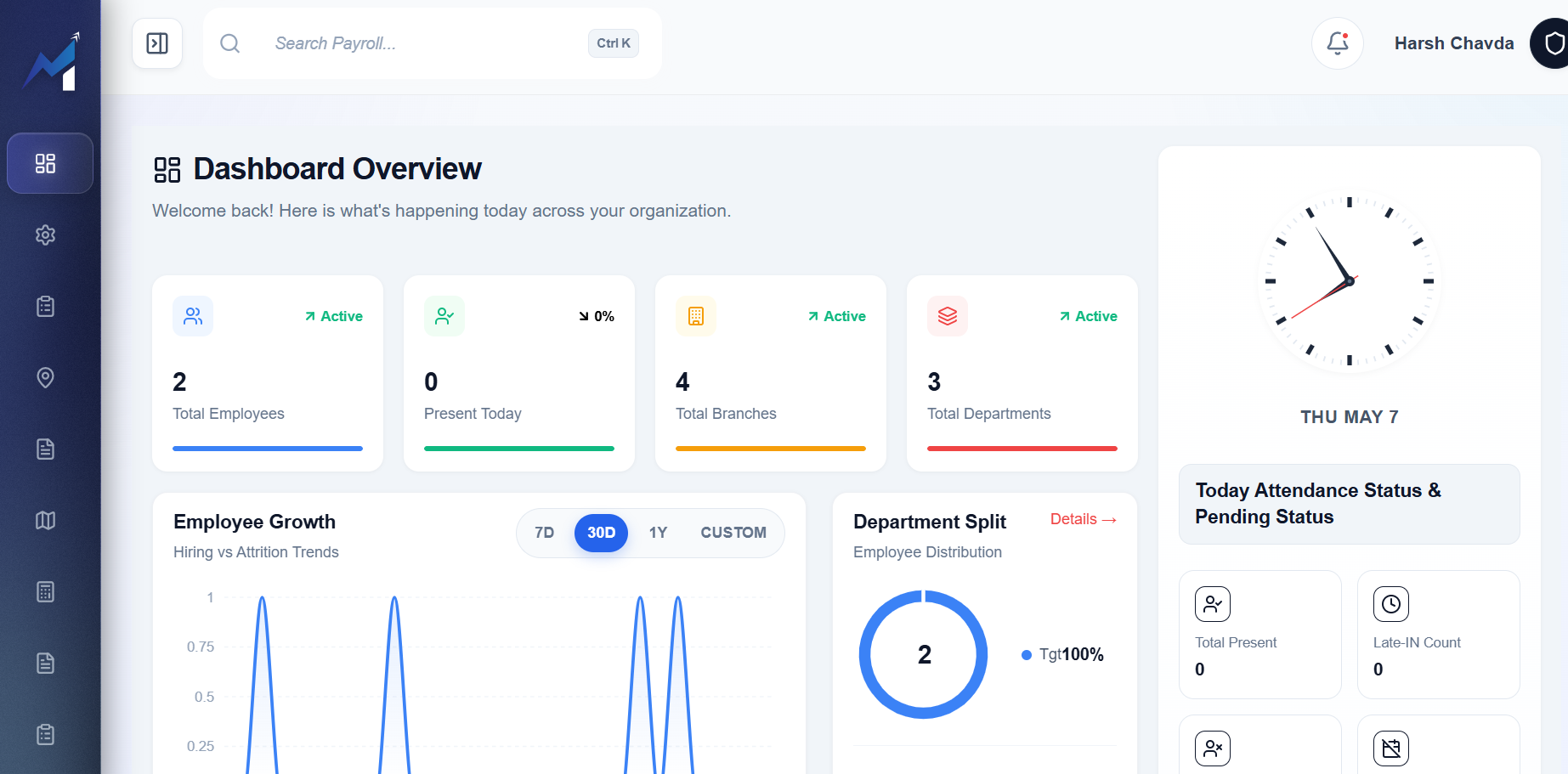The height and width of the screenshot is (774, 1568).
Task: Click the green progress bar under Present Today
Action: pos(519,449)
